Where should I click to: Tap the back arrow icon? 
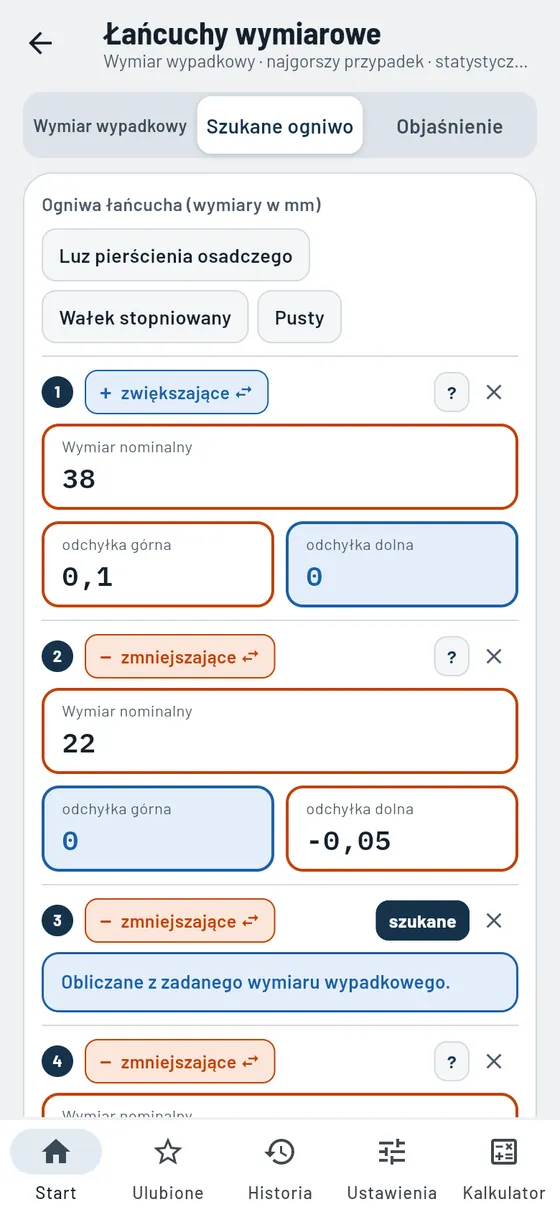[40, 43]
